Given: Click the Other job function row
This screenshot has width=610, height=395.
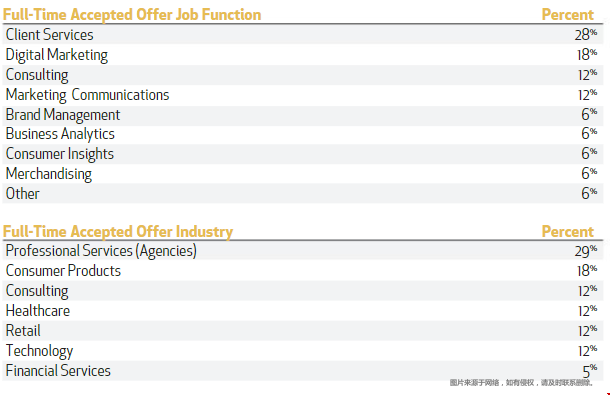Looking at the screenshot, I should pyautogui.click(x=303, y=194).
